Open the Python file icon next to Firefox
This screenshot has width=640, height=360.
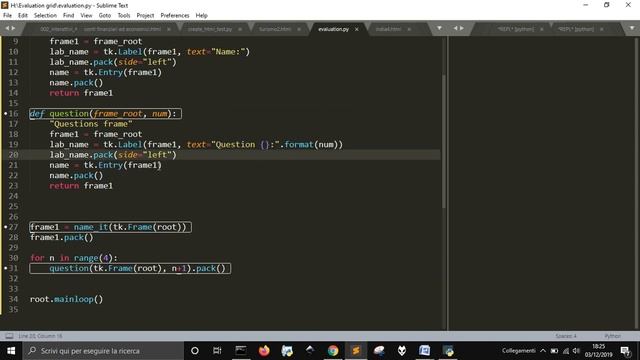click(287, 351)
